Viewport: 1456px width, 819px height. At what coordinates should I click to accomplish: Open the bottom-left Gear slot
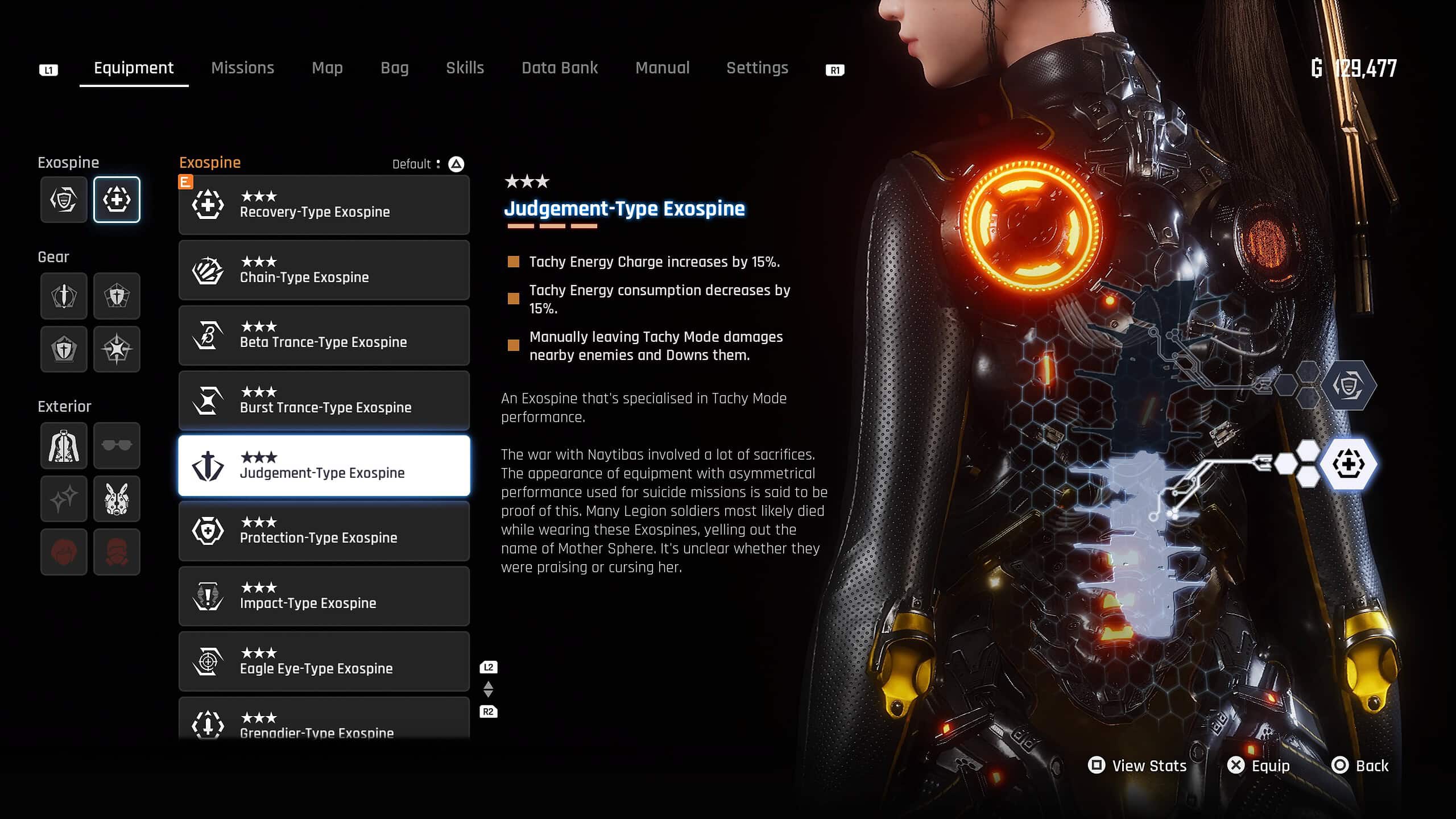point(64,349)
